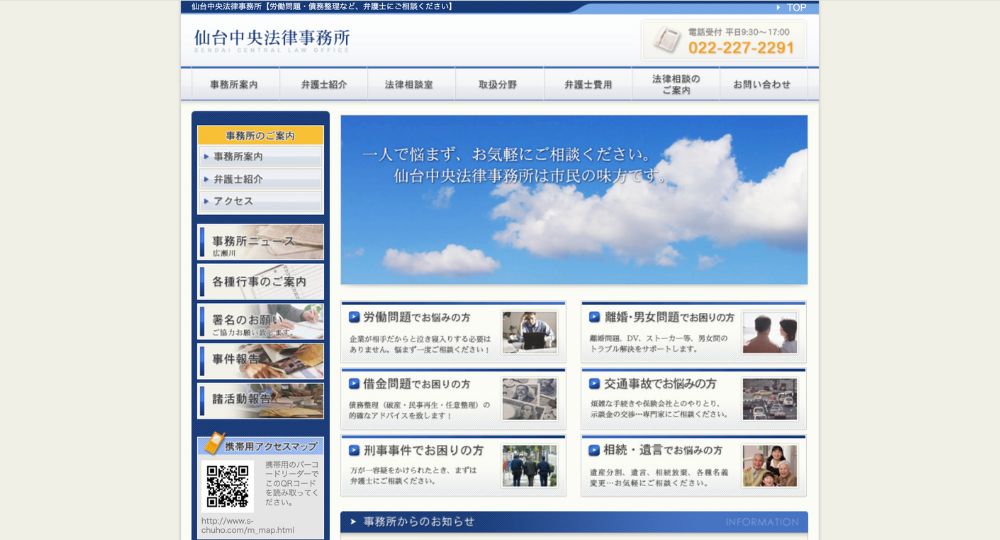Image resolution: width=1000 pixels, height=540 pixels.
Task: Click arrow icon next to 相続・遺言 heading
Action: point(594,451)
